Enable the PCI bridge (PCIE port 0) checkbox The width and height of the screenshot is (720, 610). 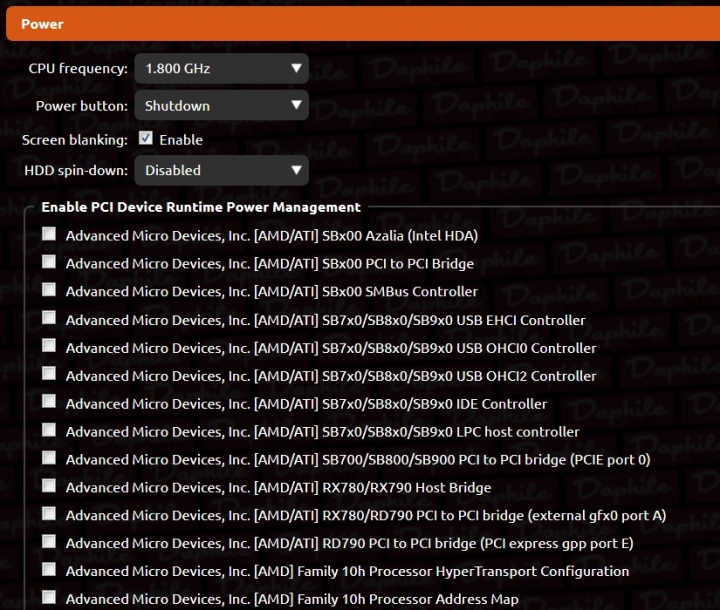49,458
